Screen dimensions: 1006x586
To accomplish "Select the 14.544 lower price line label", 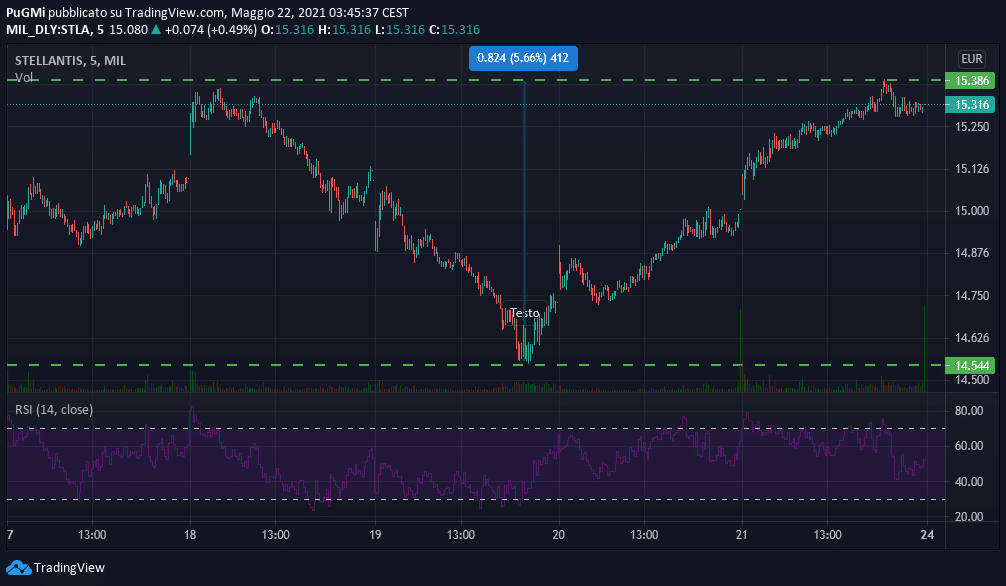I will (969, 366).
